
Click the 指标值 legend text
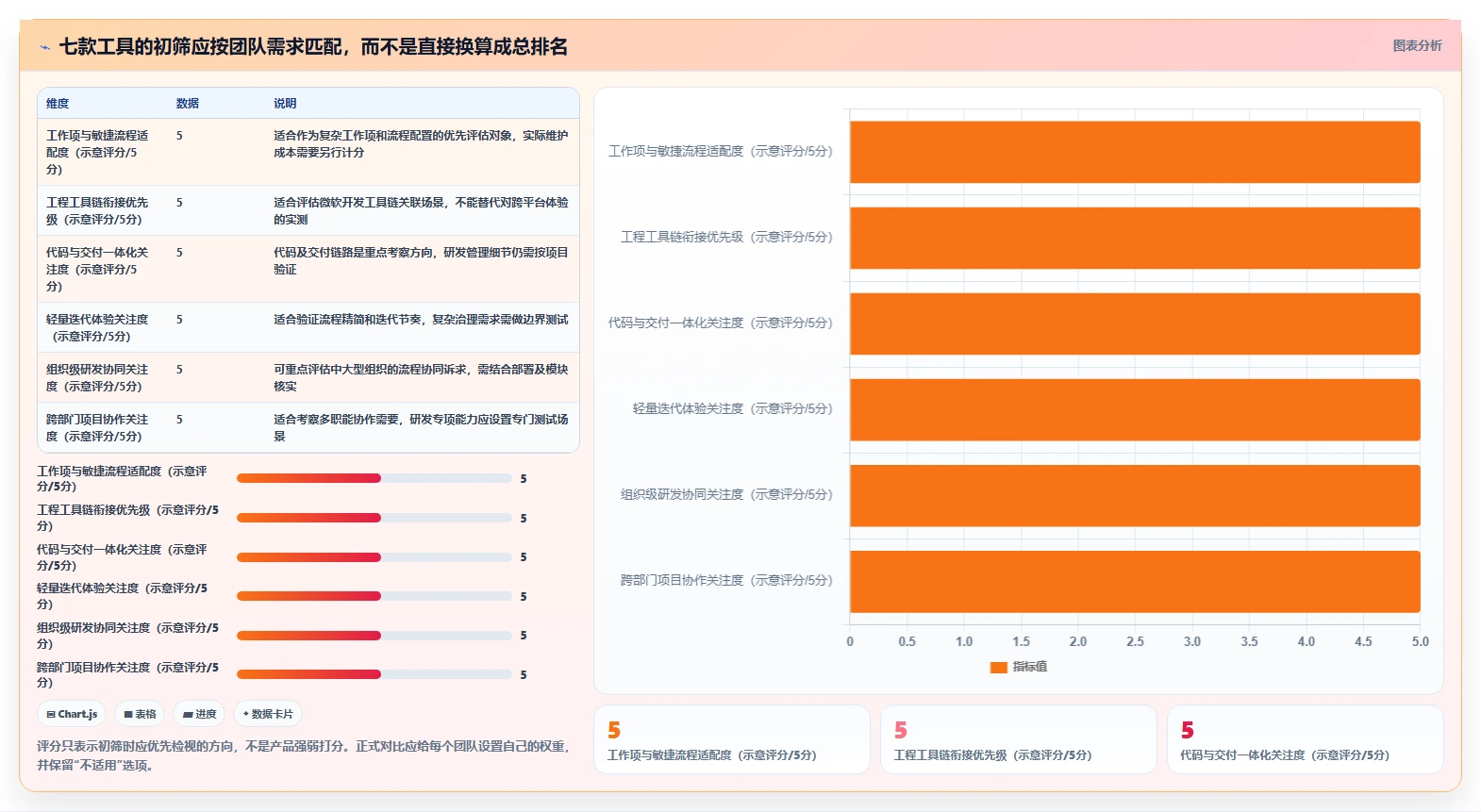click(x=1030, y=667)
